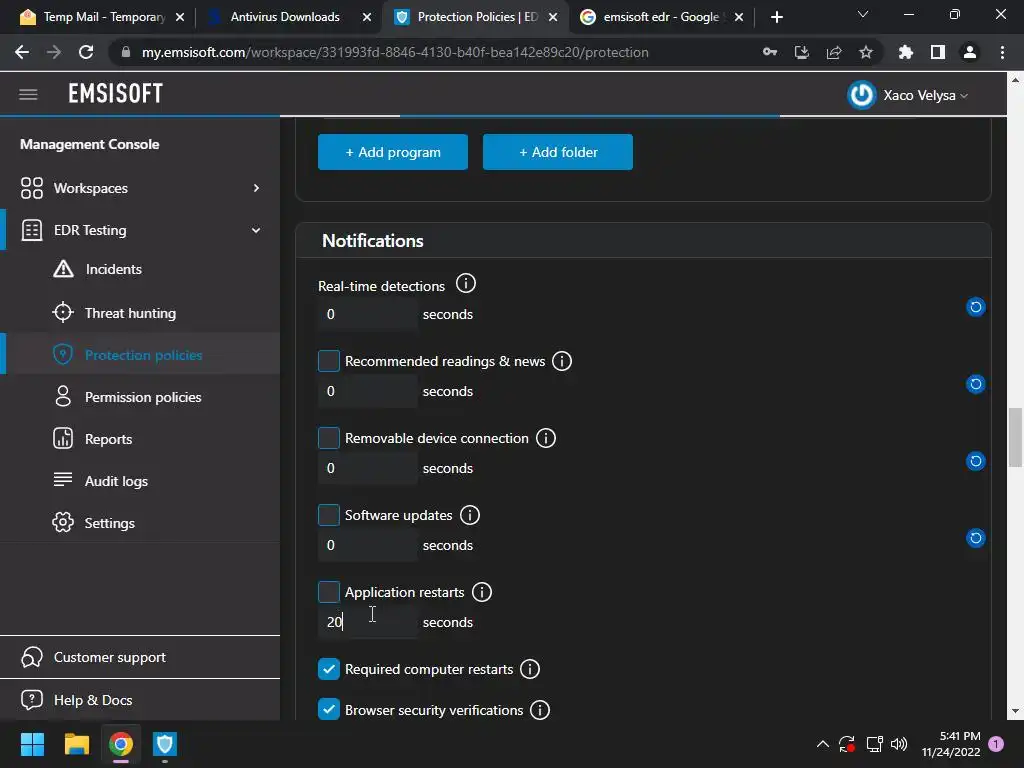
Task: Share this page icon
Action: point(834,52)
